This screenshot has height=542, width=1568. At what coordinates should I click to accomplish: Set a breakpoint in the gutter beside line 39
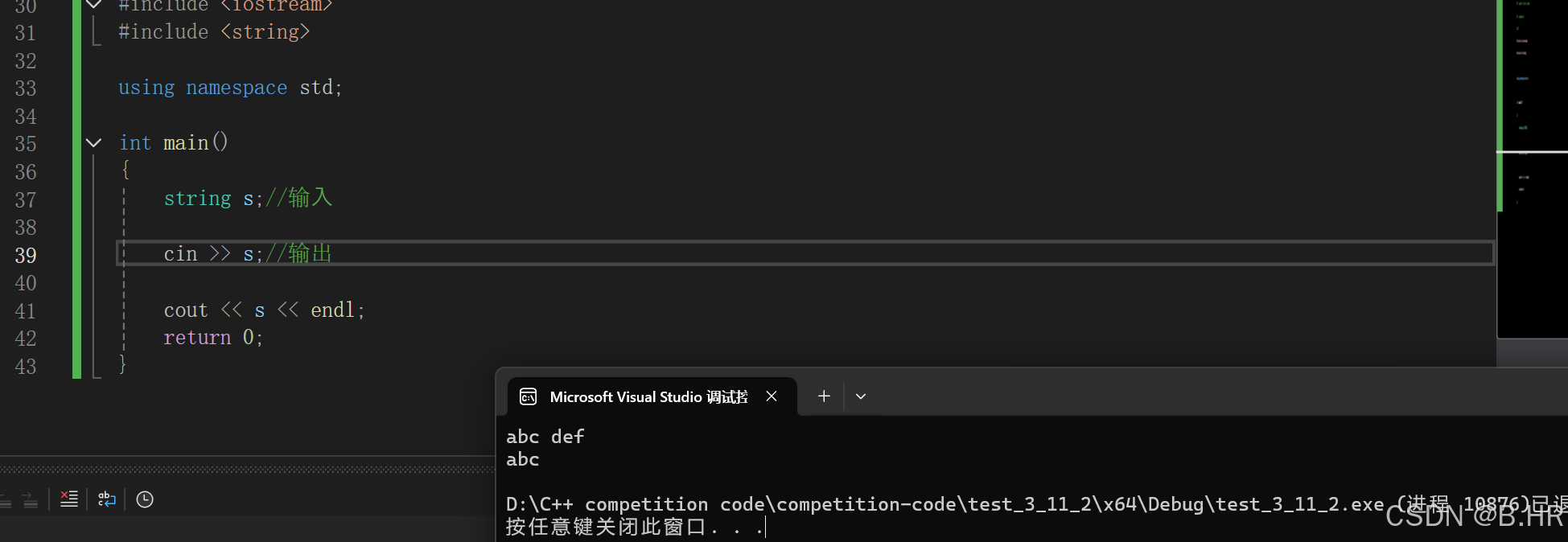(56, 255)
